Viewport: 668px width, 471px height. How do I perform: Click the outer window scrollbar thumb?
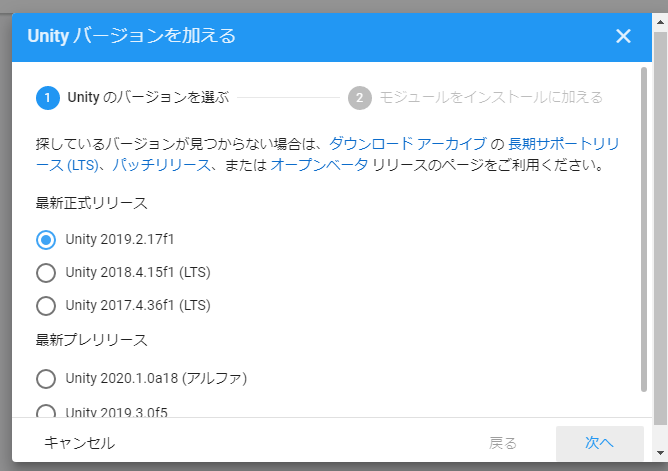coord(660,228)
